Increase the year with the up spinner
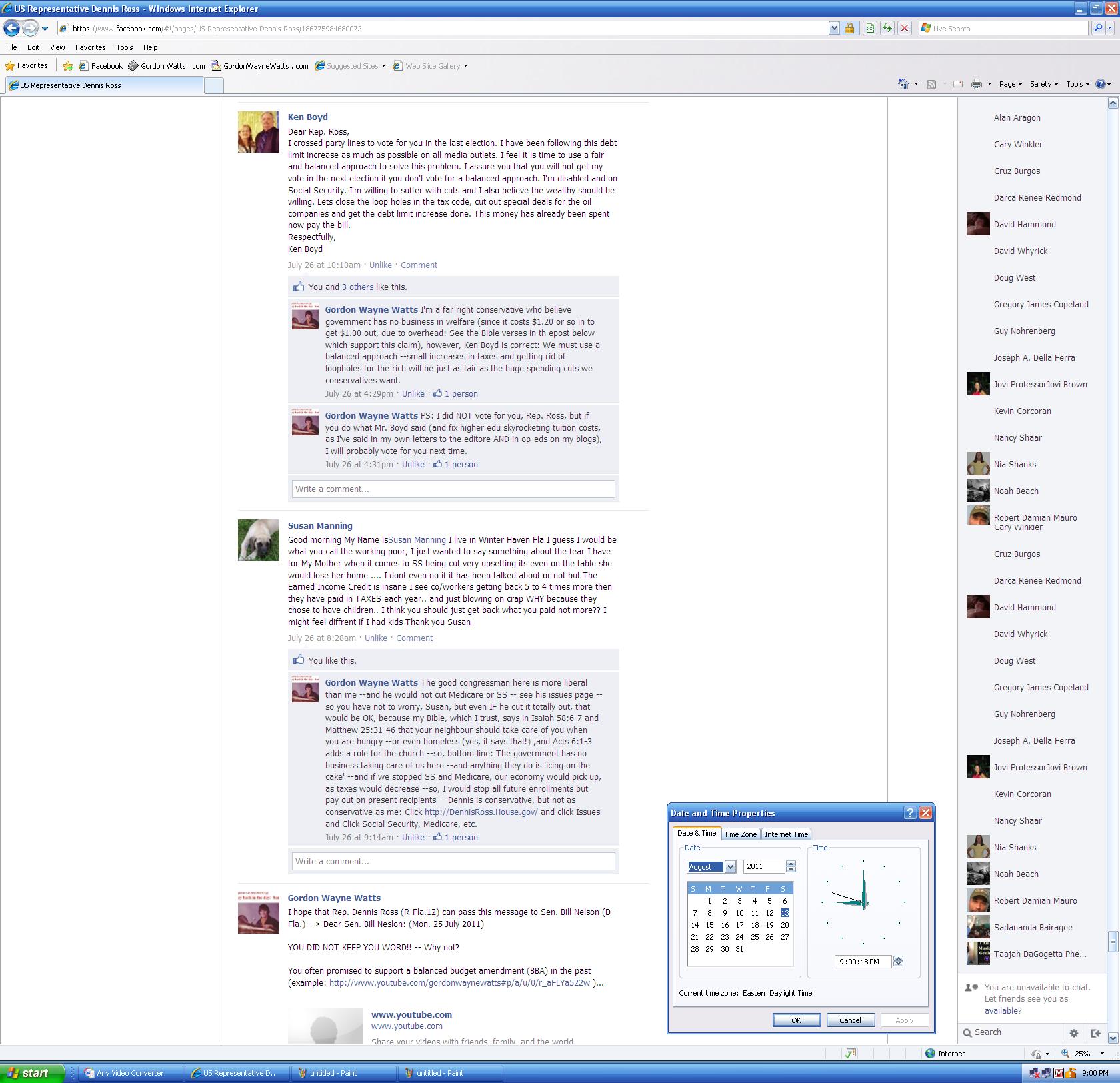 (791, 864)
